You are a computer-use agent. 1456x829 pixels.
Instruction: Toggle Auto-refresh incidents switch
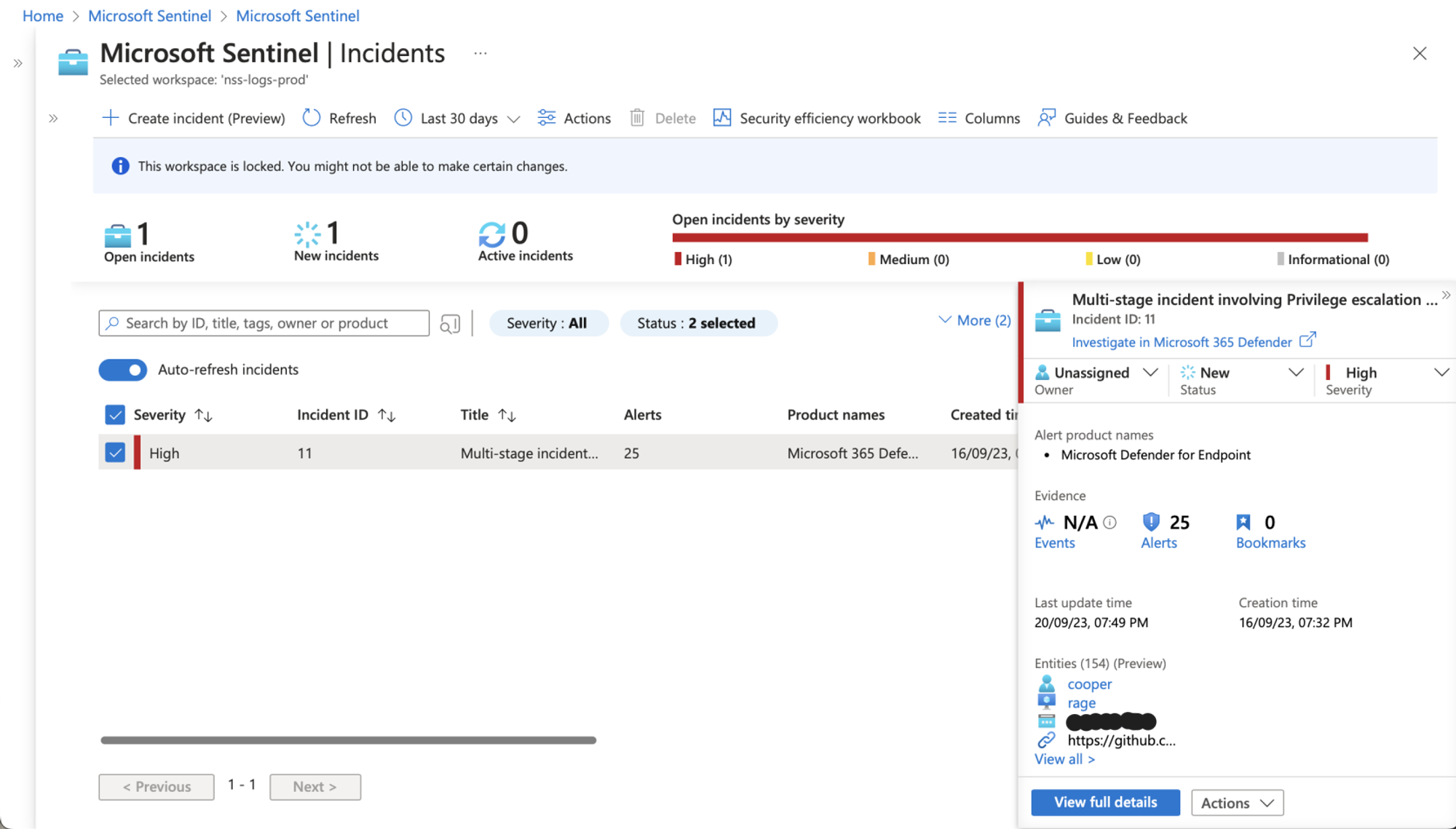point(123,370)
